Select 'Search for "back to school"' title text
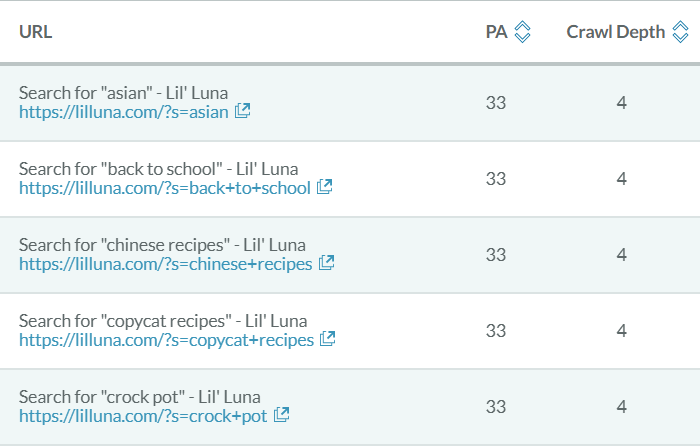 point(158,169)
